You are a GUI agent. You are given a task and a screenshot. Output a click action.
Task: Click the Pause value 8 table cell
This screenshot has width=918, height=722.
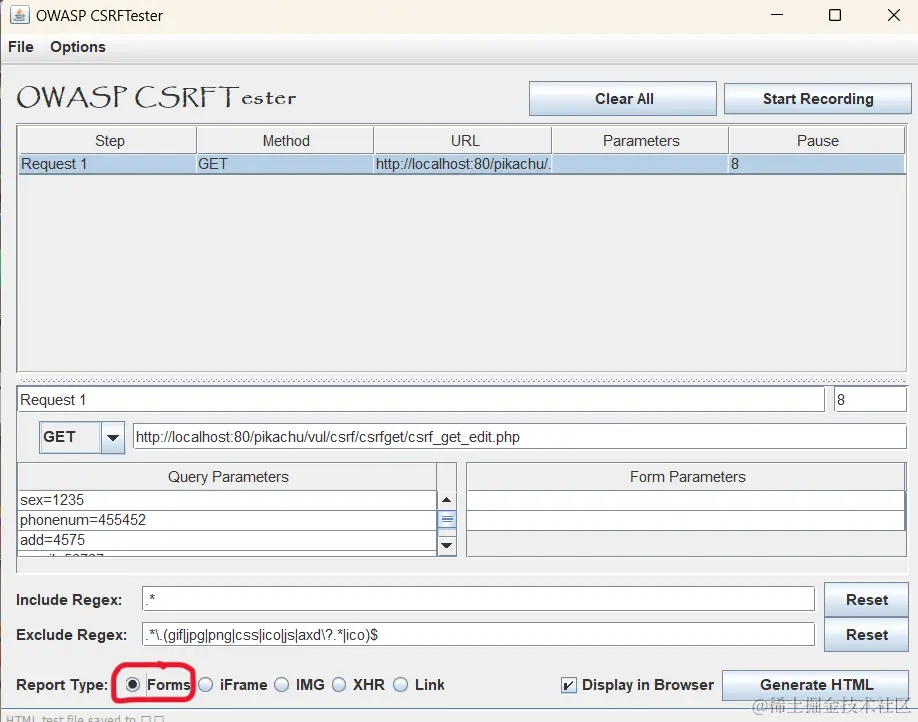(x=817, y=164)
